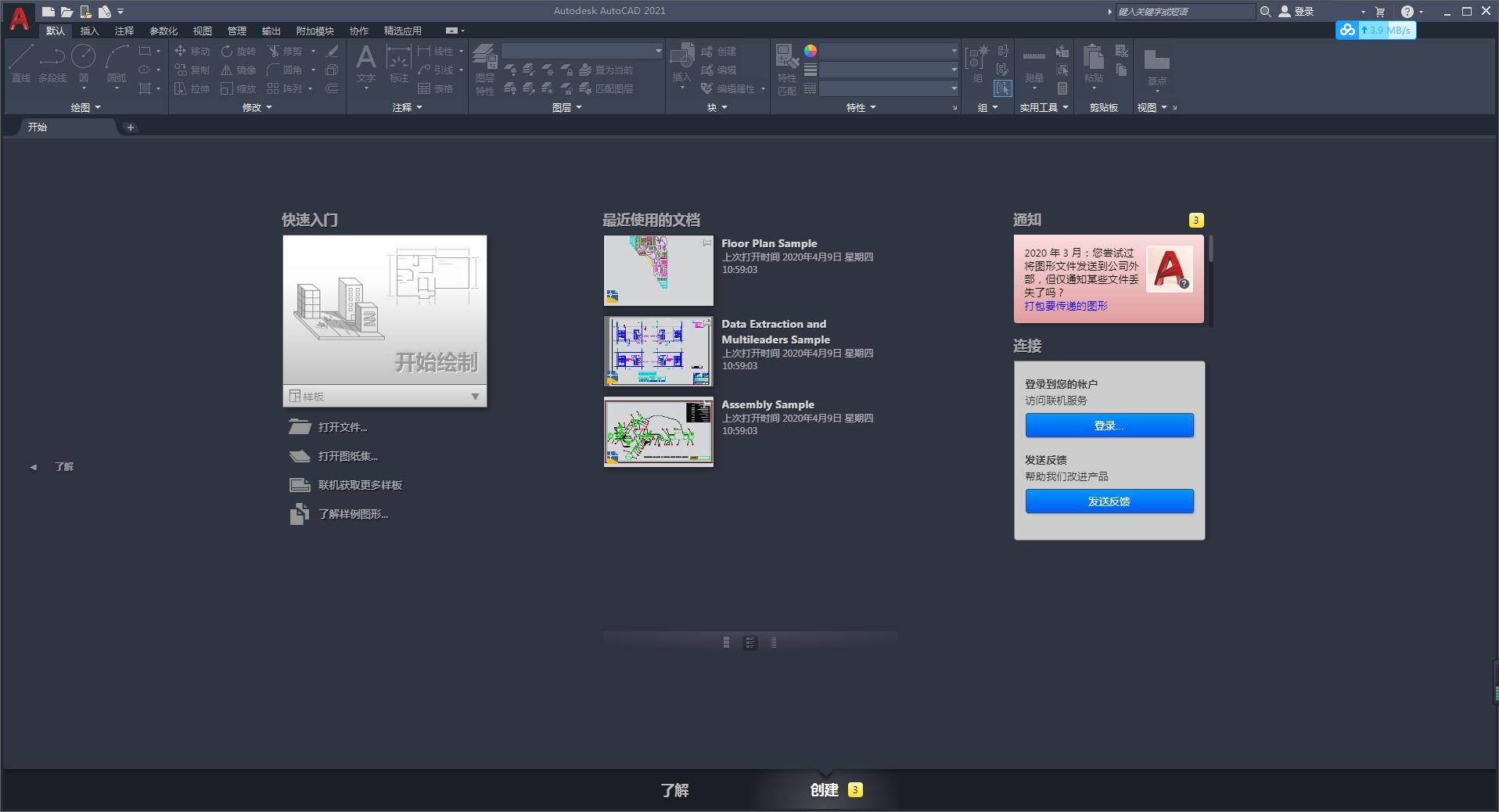The height and width of the screenshot is (812, 1499).
Task: Click the 发送反馈 feedback button
Action: [1109, 501]
